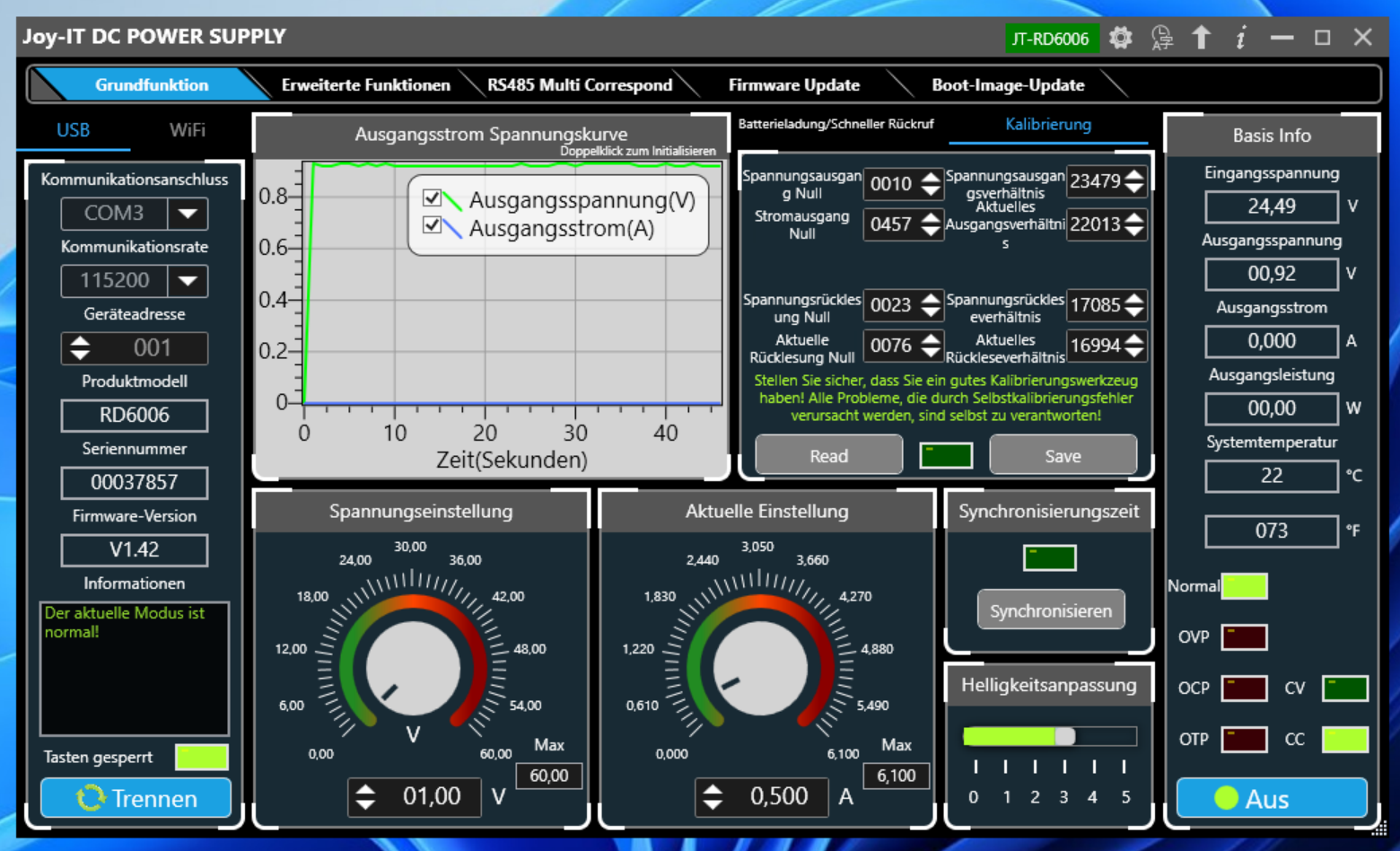Click the Read calibration button
This screenshot has height=851, width=1400.
click(x=829, y=455)
